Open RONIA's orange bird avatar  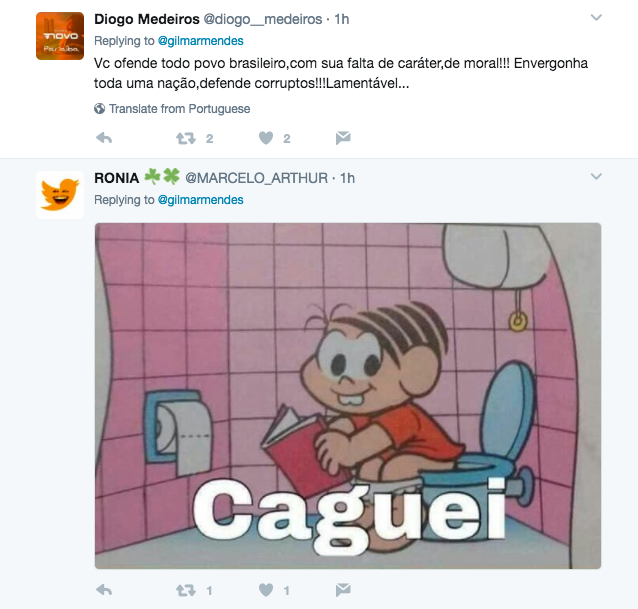point(60,195)
